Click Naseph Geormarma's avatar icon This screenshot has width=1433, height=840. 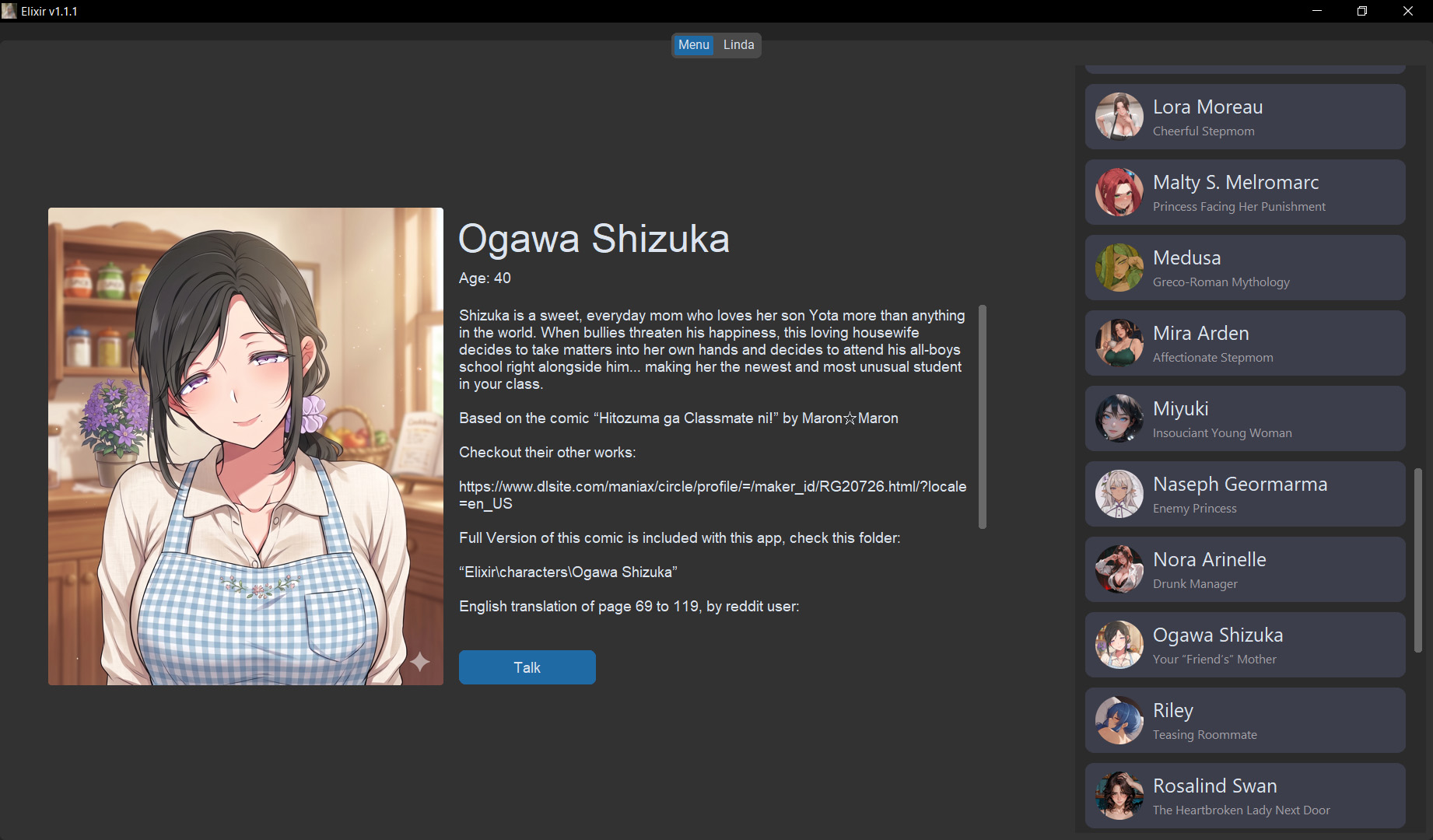pyautogui.click(x=1119, y=494)
